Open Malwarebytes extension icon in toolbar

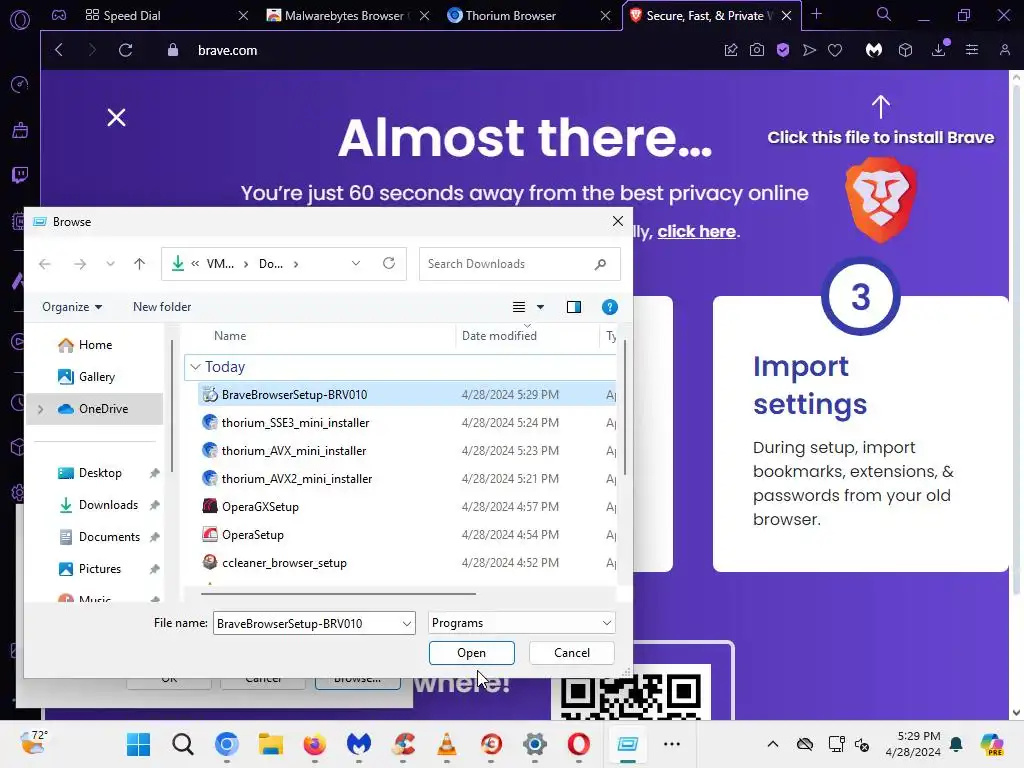[874, 50]
